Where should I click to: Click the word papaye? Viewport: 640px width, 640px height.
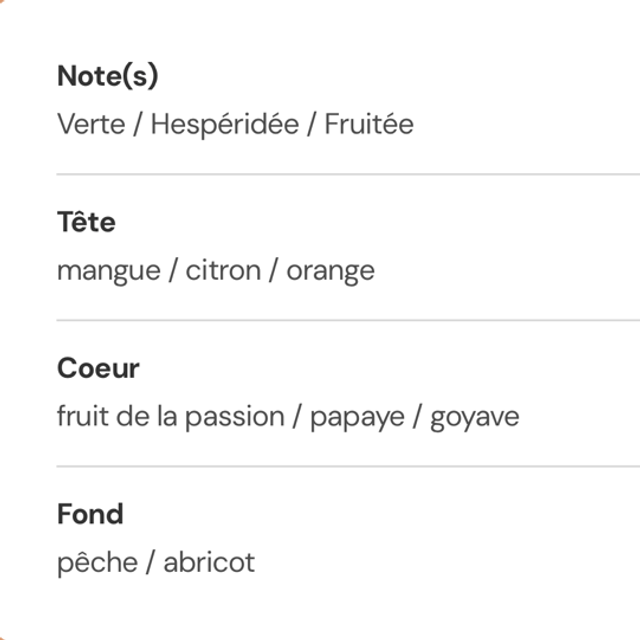pos(356,417)
